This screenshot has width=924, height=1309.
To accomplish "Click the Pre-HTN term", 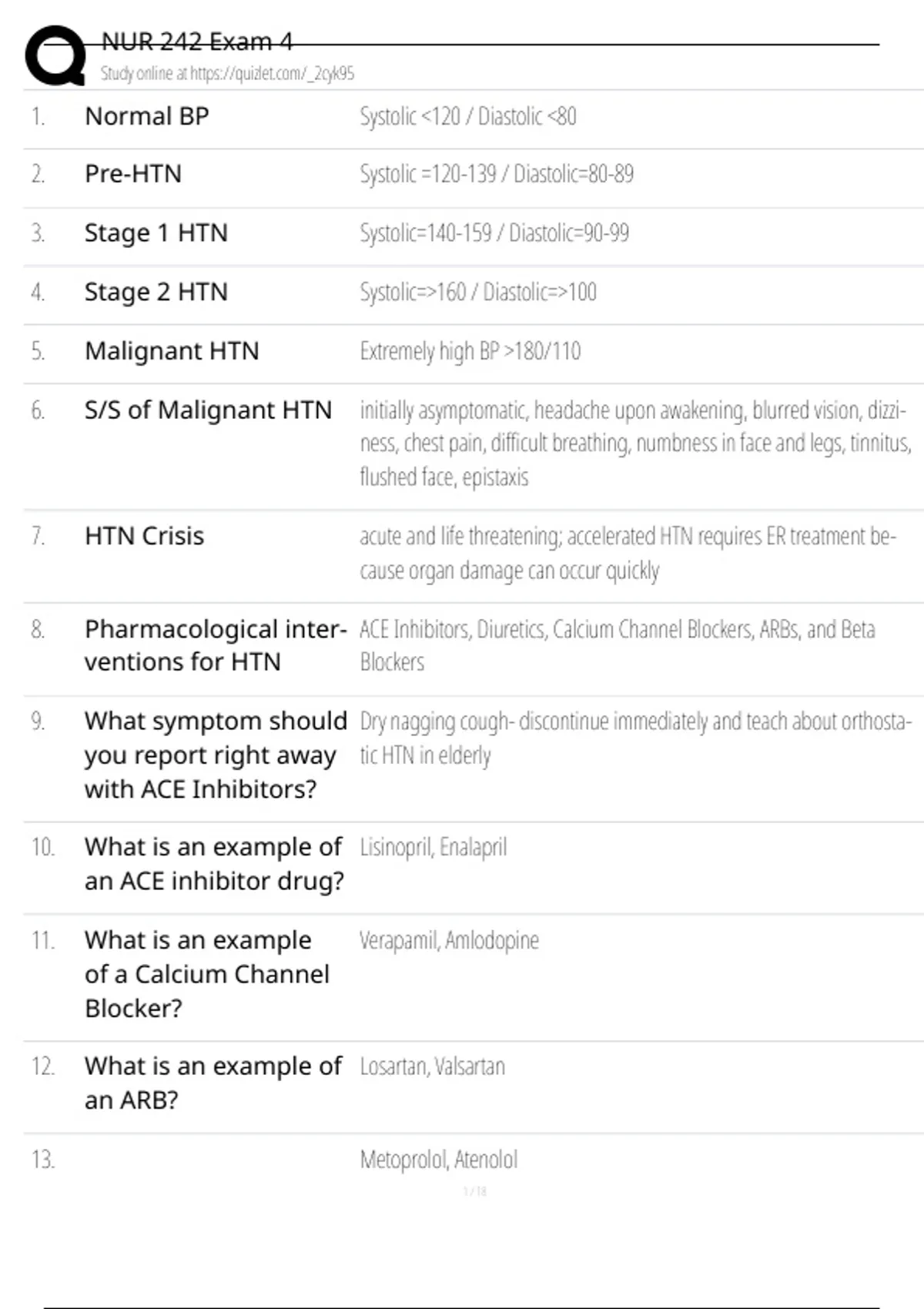I will point(133,174).
